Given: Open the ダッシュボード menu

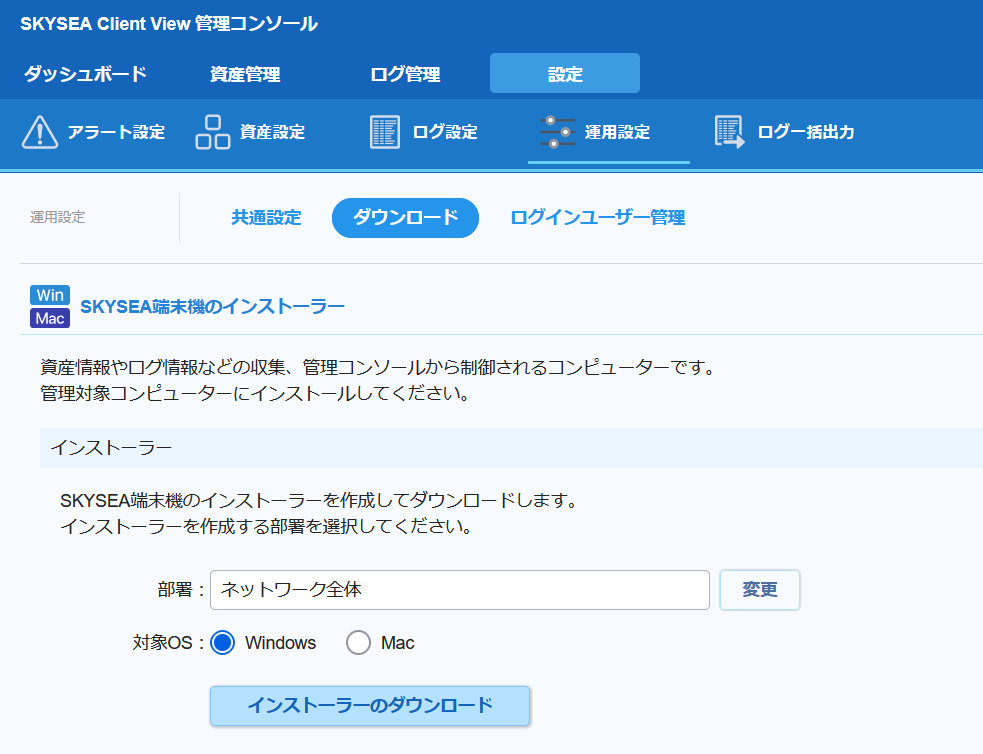Looking at the screenshot, I should (x=85, y=74).
